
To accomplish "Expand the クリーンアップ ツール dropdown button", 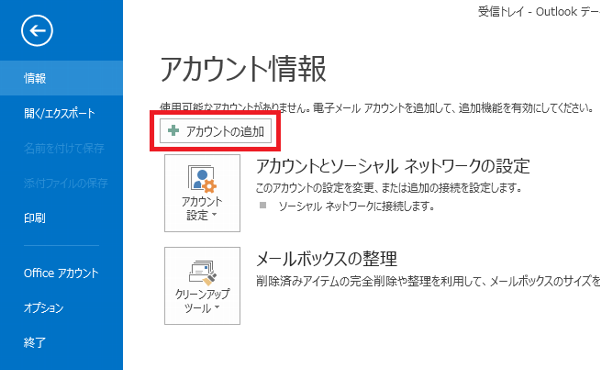I will (x=202, y=286).
